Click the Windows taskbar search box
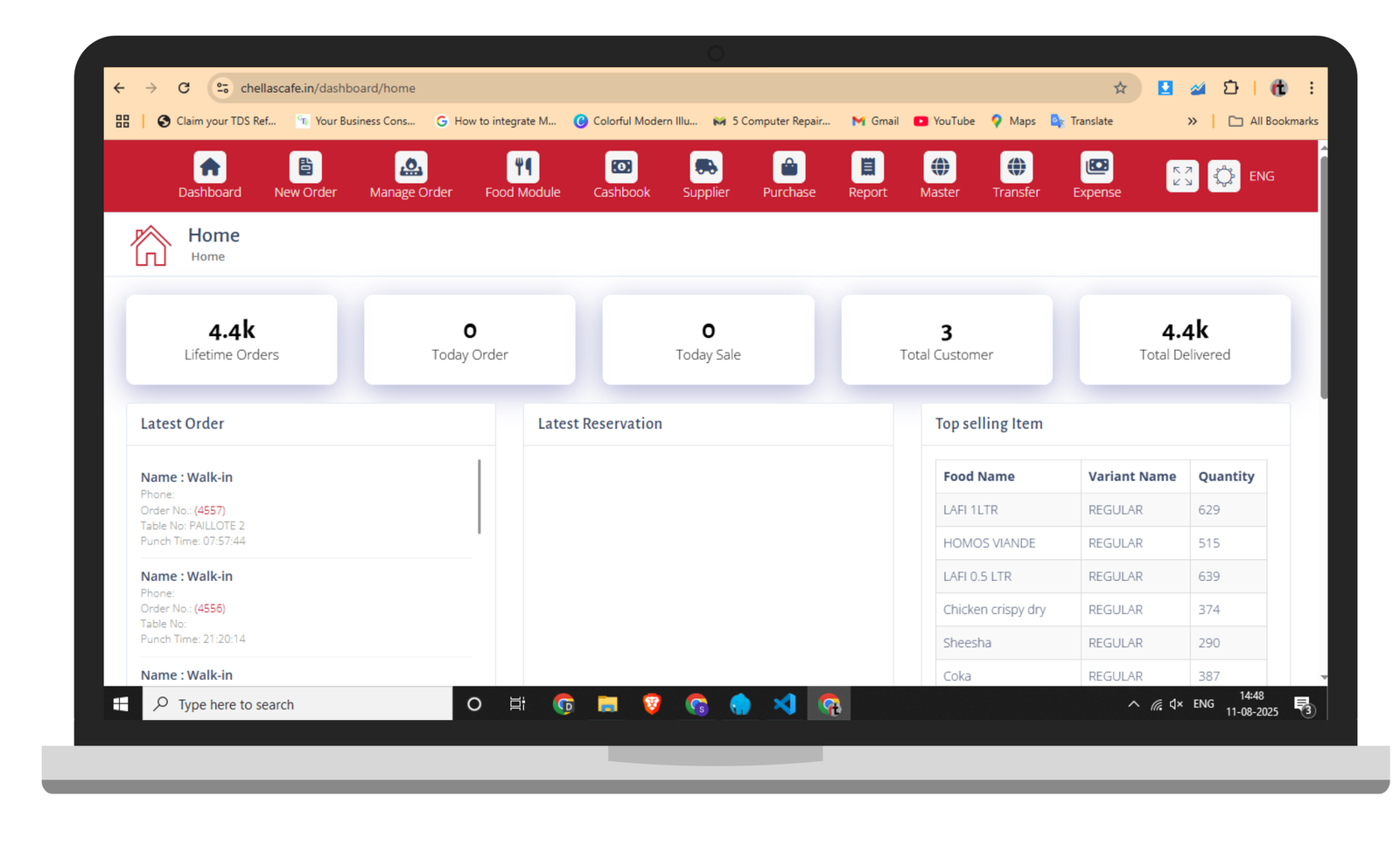1400x867 pixels. pos(297,704)
